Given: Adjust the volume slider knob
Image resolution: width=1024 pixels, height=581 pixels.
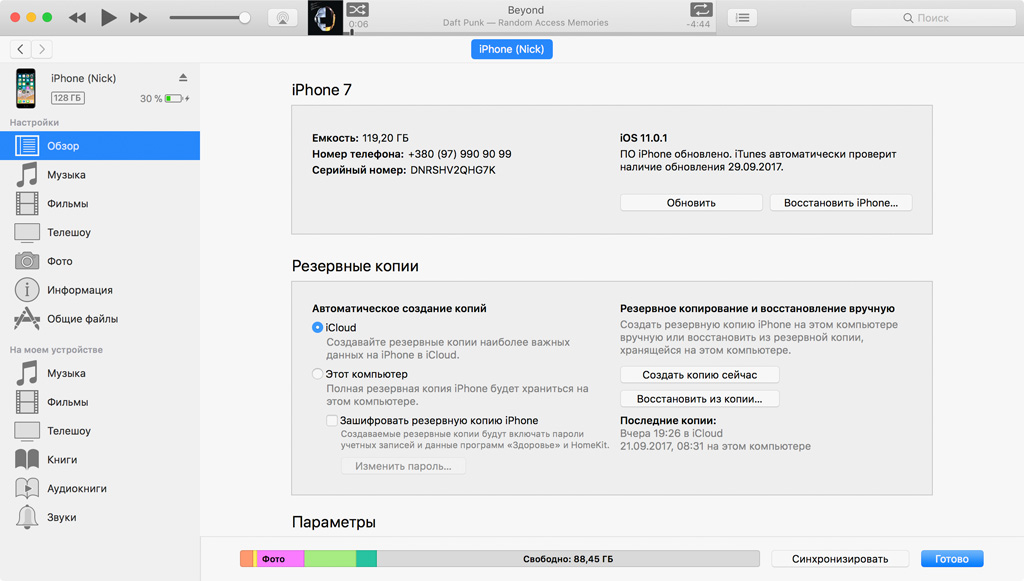Looking at the screenshot, I should pos(245,18).
